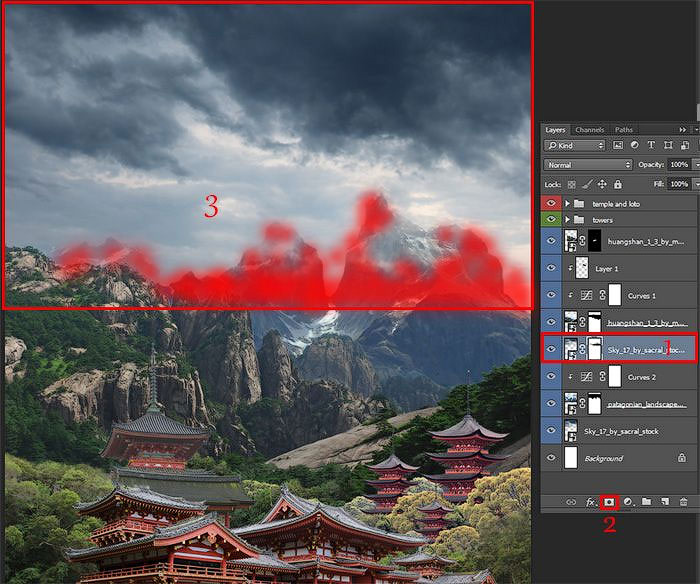
Task: Filter for shape layers icon
Action: 668,145
